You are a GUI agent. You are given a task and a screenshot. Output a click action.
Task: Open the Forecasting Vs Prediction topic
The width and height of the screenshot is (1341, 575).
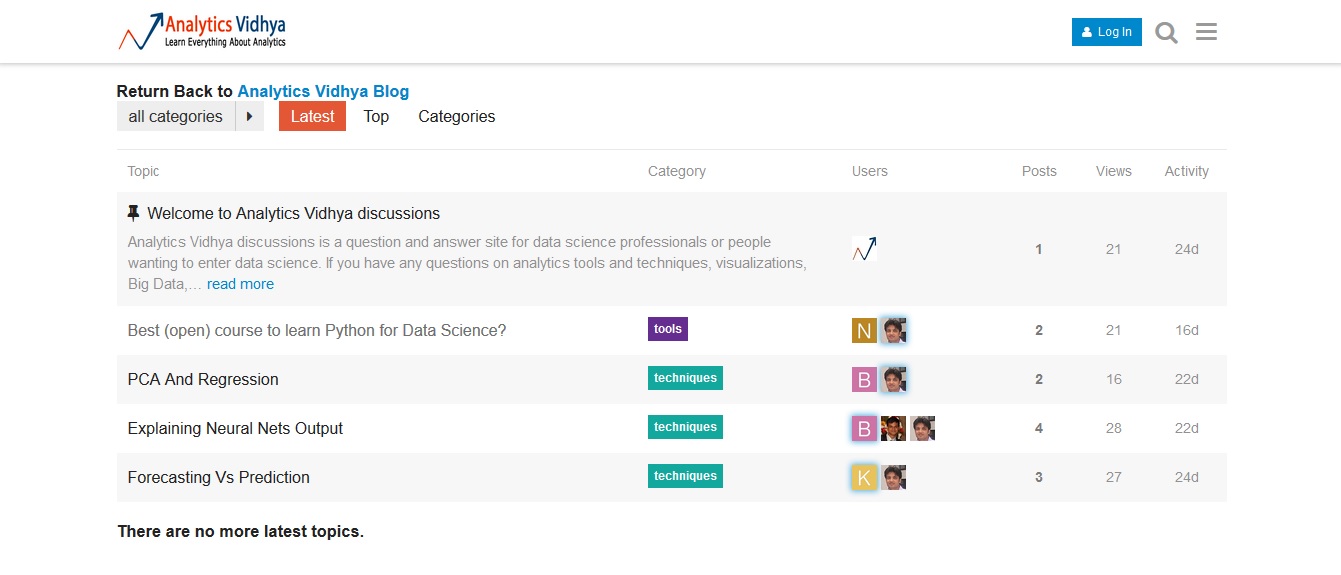(x=219, y=478)
